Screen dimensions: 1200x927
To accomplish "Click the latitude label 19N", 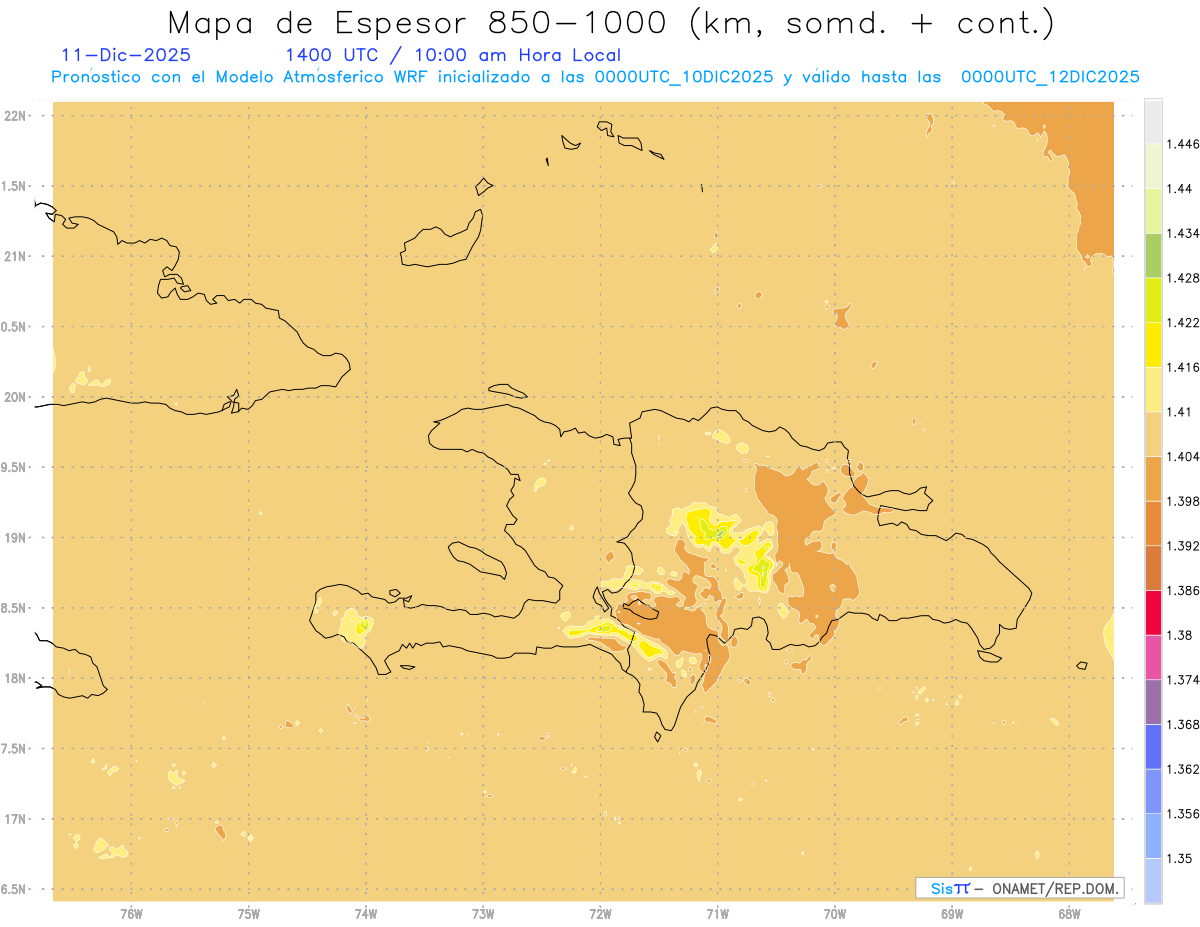I will click(17, 537).
